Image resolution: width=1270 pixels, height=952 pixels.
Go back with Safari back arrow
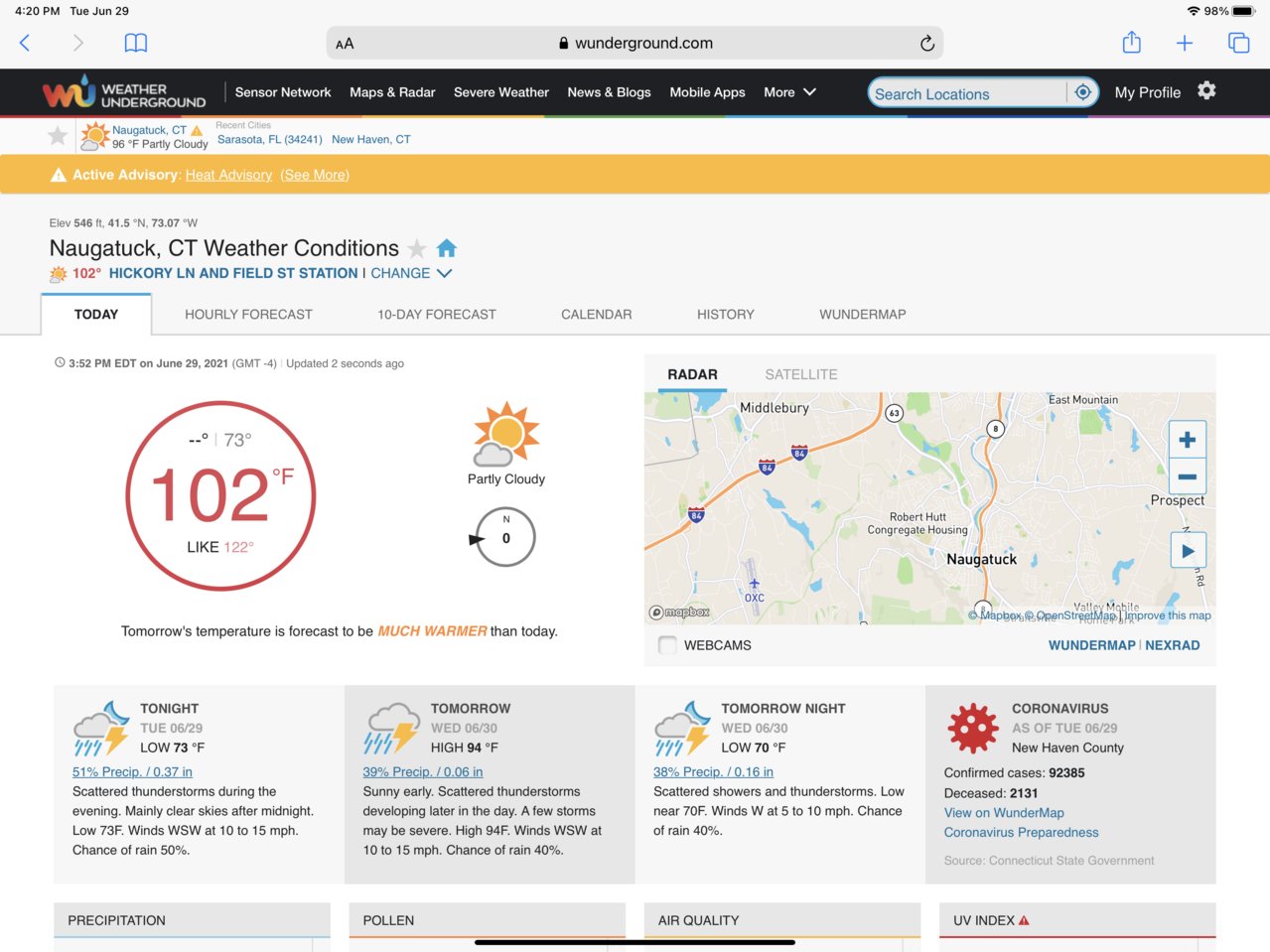coord(25,43)
